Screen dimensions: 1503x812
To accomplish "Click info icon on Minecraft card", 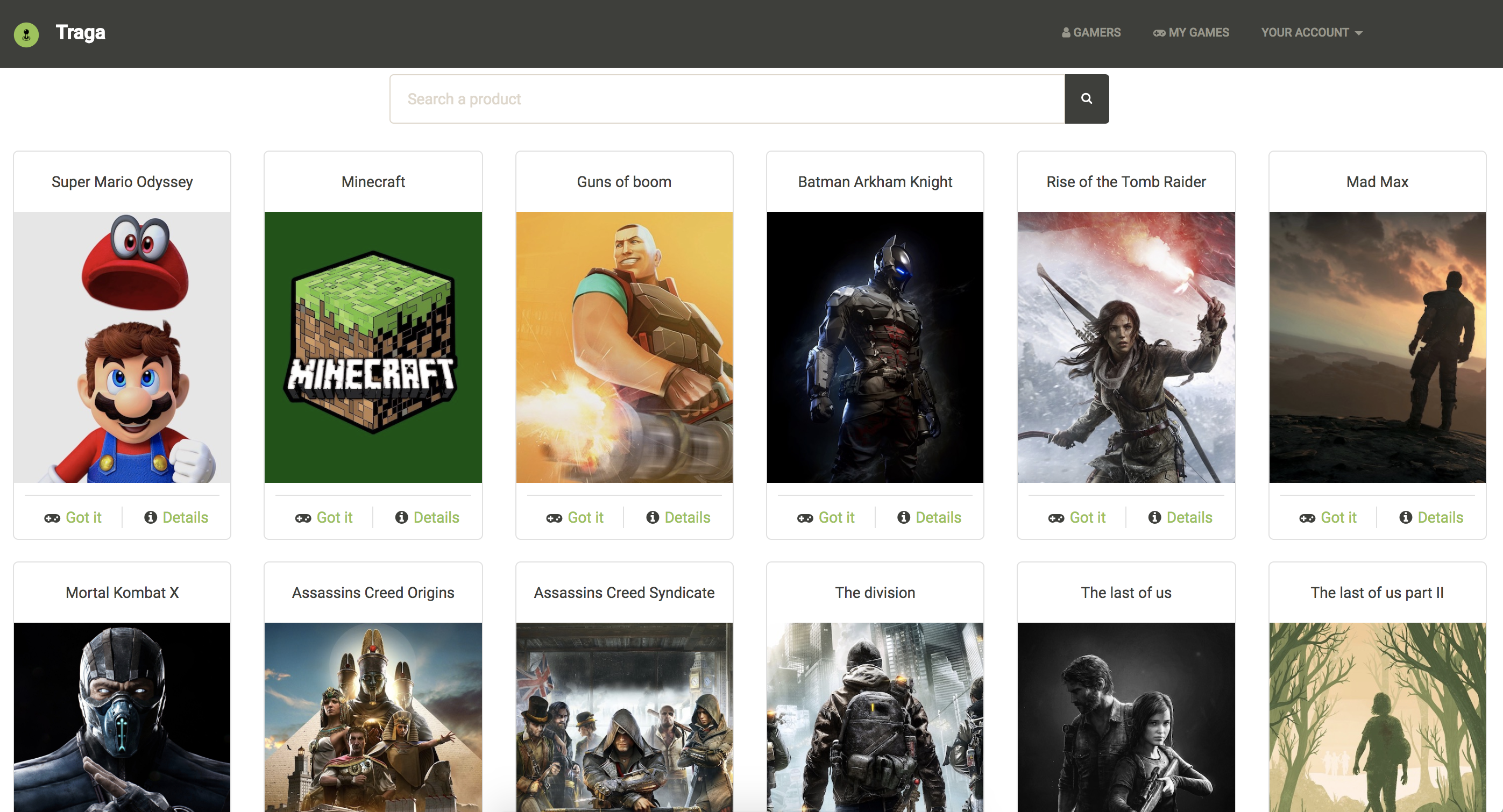I will coord(401,517).
